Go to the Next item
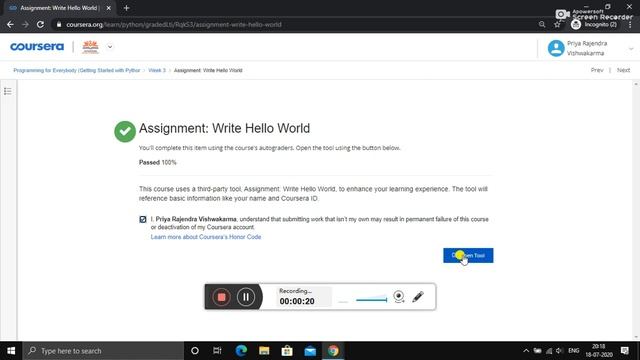 623,70
